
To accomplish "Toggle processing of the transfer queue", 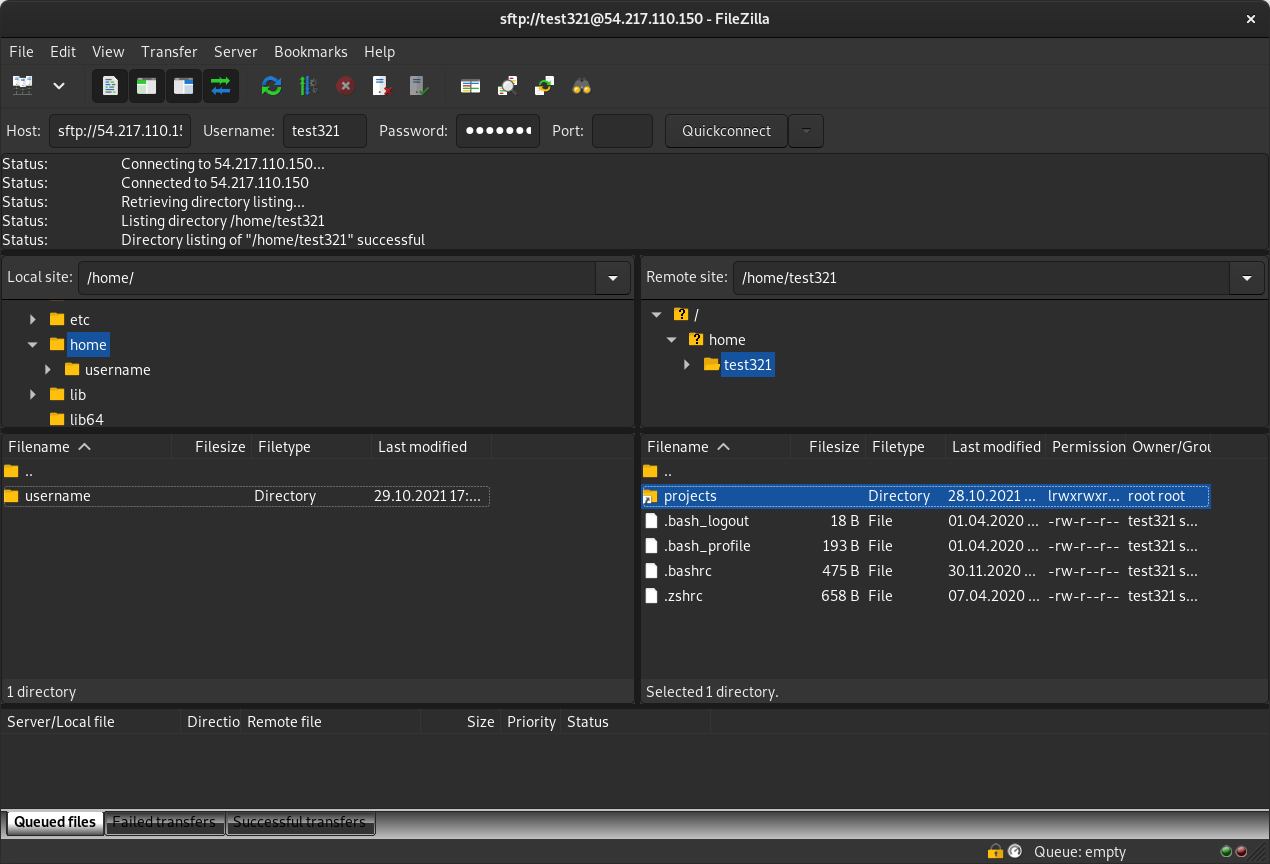I will point(308,86).
